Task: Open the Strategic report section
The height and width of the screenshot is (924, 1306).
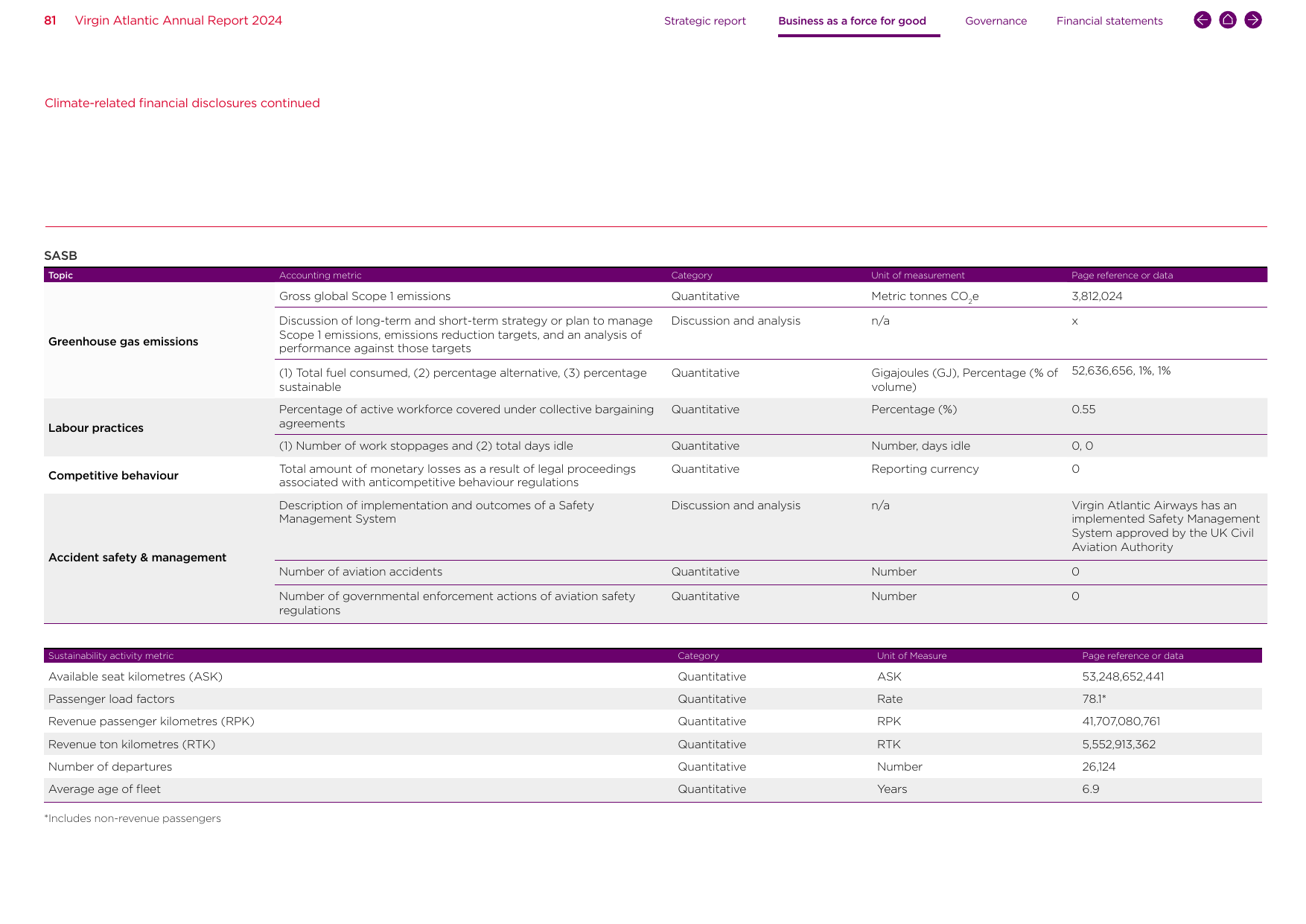Action: [704, 21]
